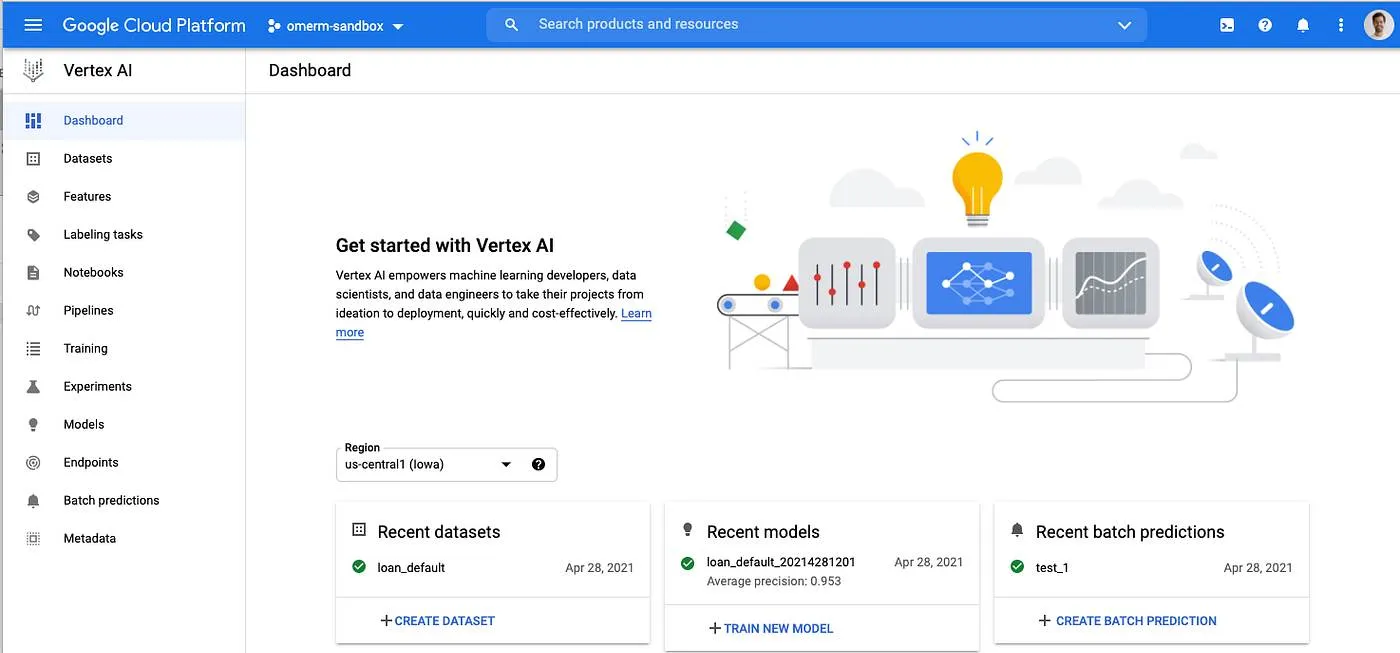
Task: Click the search products input field
Action: point(700,24)
